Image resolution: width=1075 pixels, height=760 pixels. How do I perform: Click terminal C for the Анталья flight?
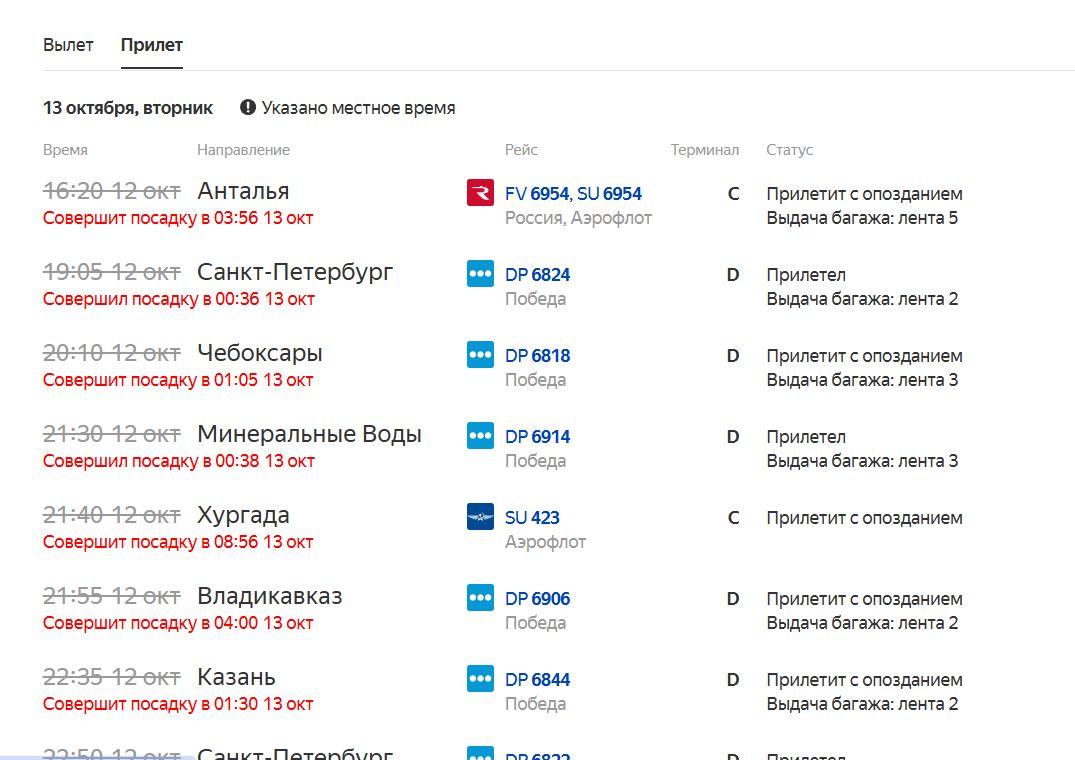pyautogui.click(x=733, y=194)
